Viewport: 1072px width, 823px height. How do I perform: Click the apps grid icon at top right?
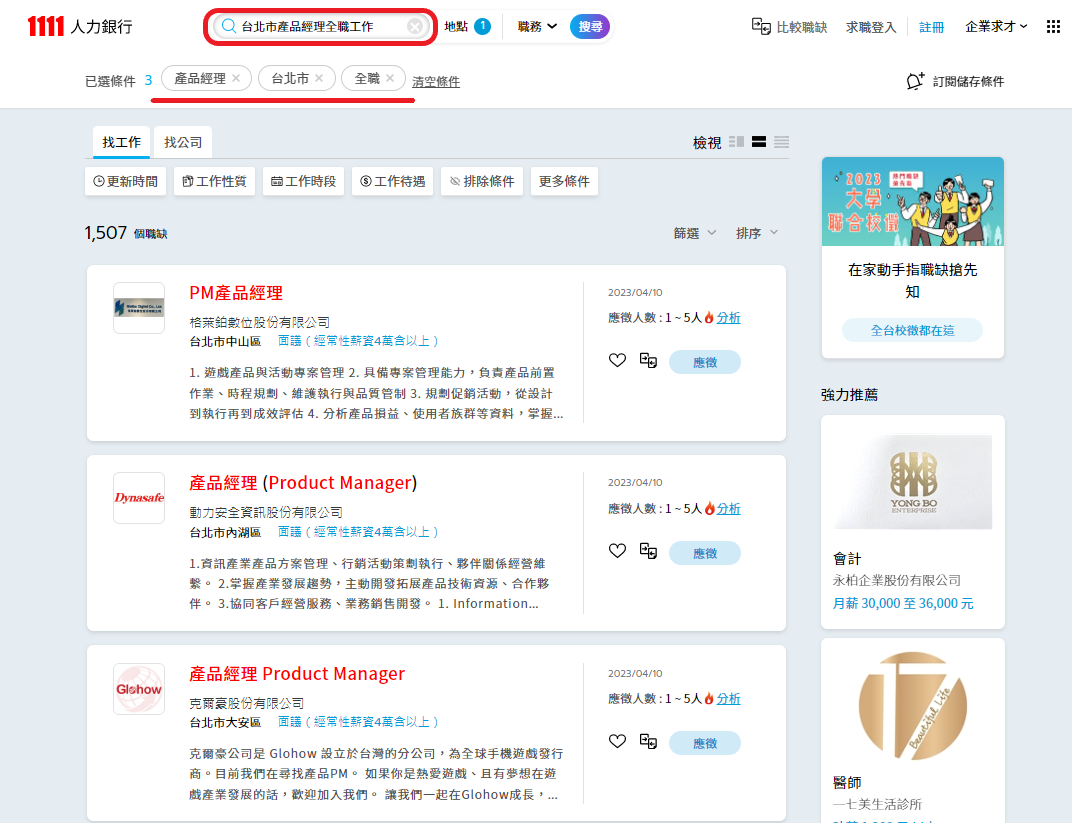(x=1053, y=25)
